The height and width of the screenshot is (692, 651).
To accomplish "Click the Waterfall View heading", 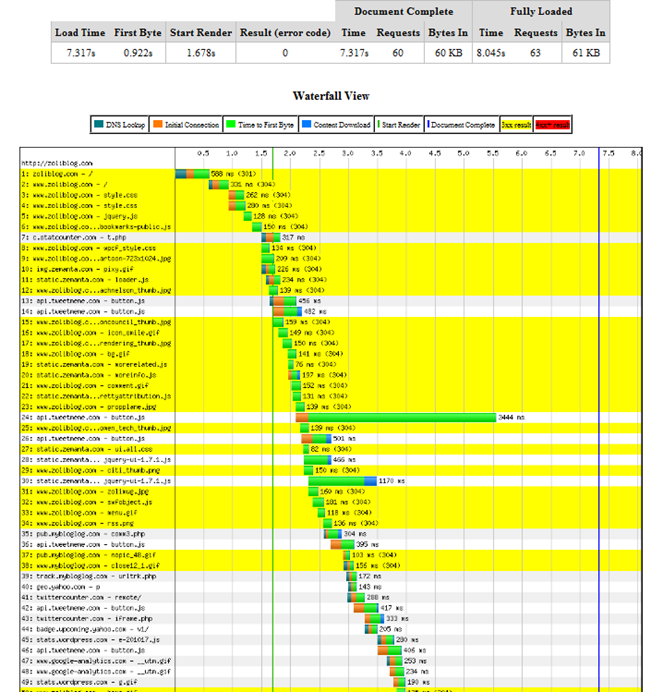I will 331,96.
